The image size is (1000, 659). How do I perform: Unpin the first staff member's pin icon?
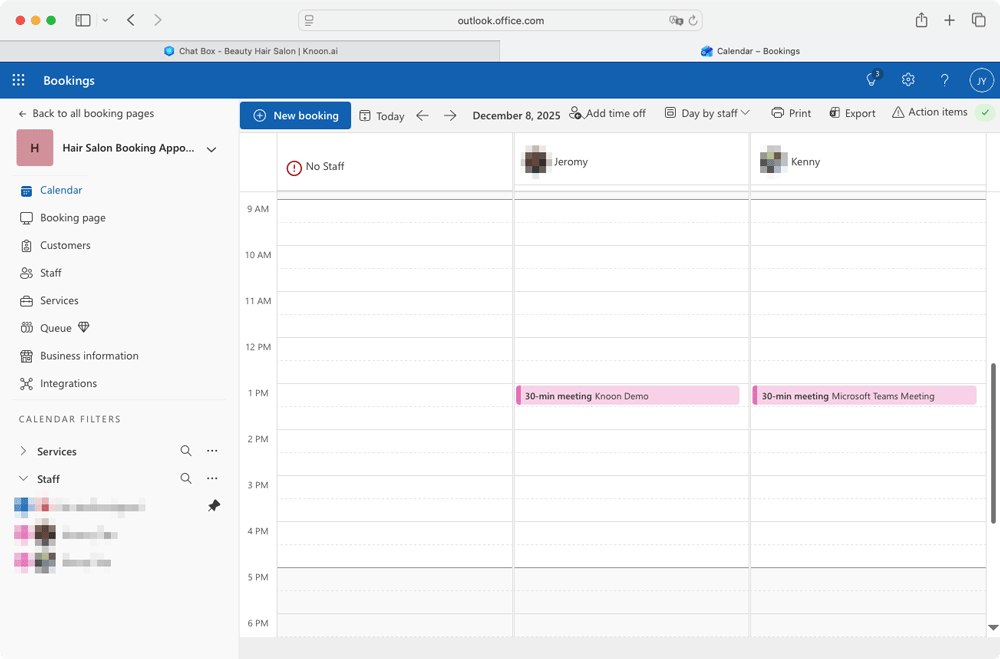click(x=213, y=505)
